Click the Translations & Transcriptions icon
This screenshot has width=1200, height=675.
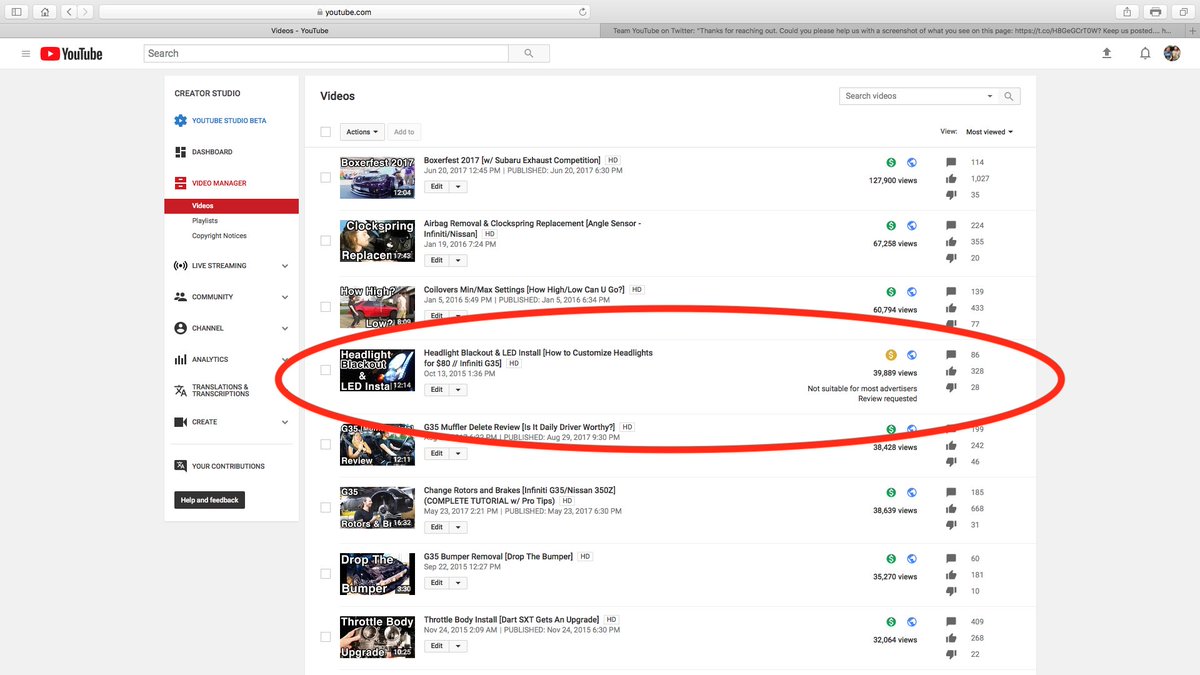pyautogui.click(x=180, y=390)
